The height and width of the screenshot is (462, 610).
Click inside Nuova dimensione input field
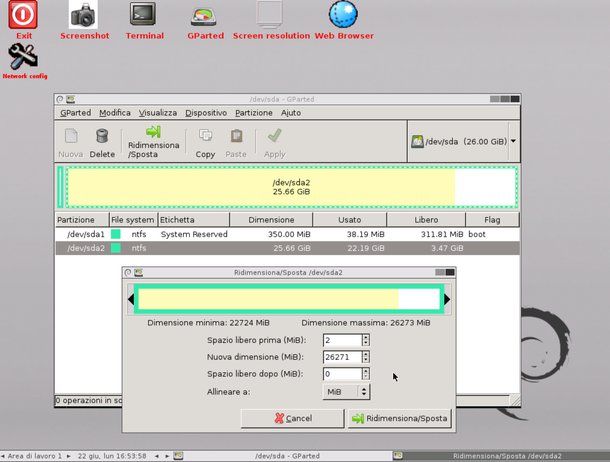tap(340, 357)
